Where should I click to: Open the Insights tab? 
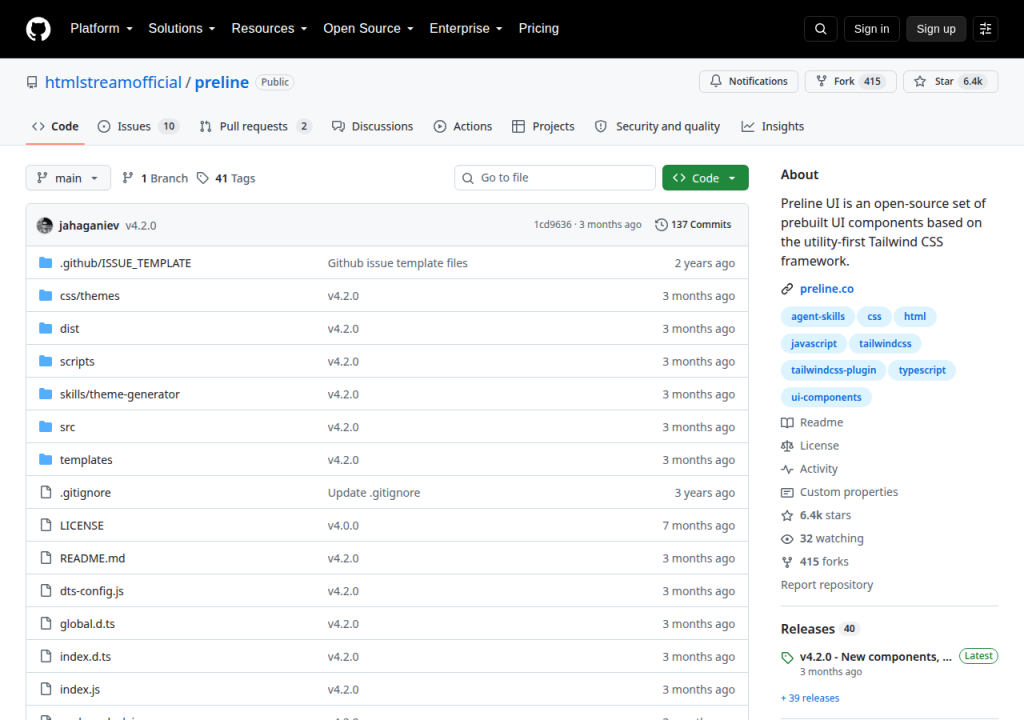[773, 127]
